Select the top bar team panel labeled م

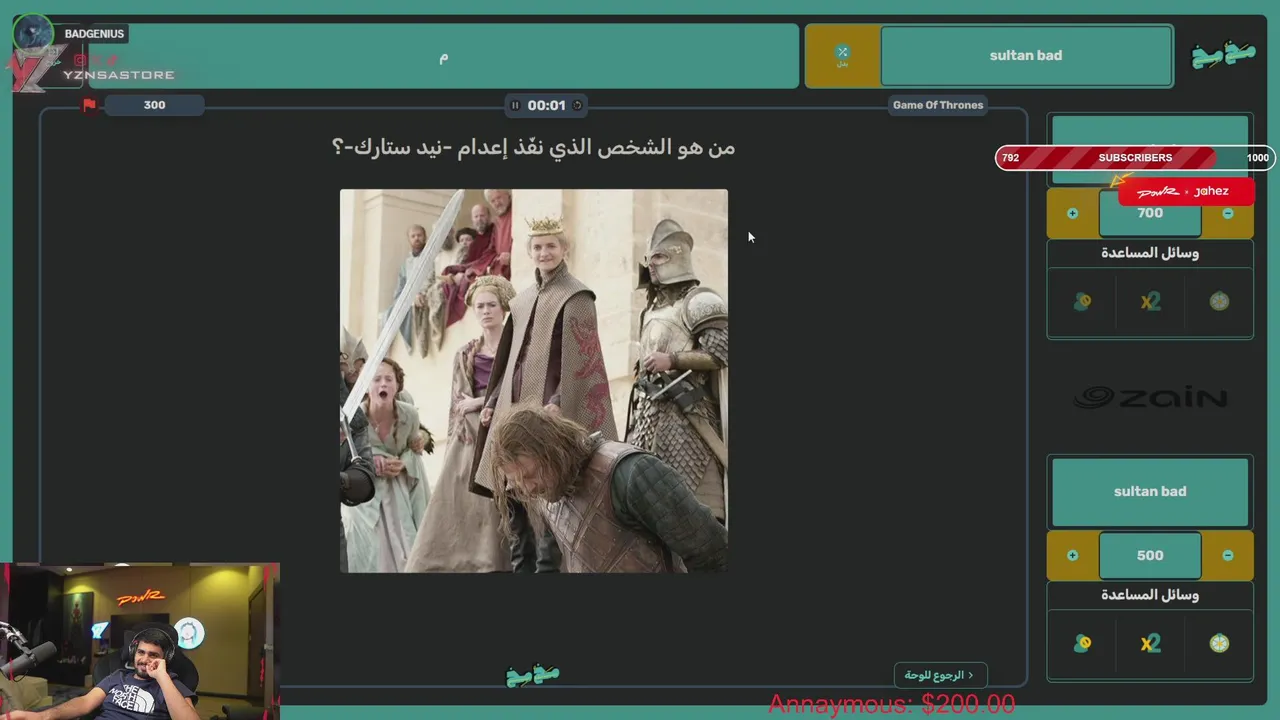(444, 56)
